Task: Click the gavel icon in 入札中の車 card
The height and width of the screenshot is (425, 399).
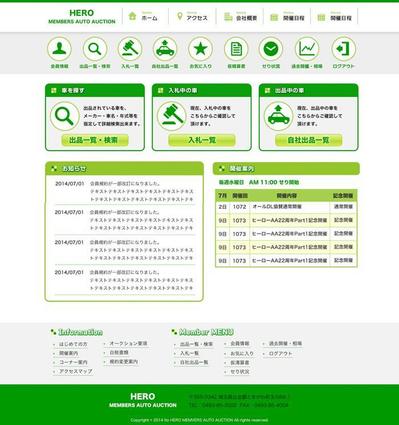Action: coord(171,116)
